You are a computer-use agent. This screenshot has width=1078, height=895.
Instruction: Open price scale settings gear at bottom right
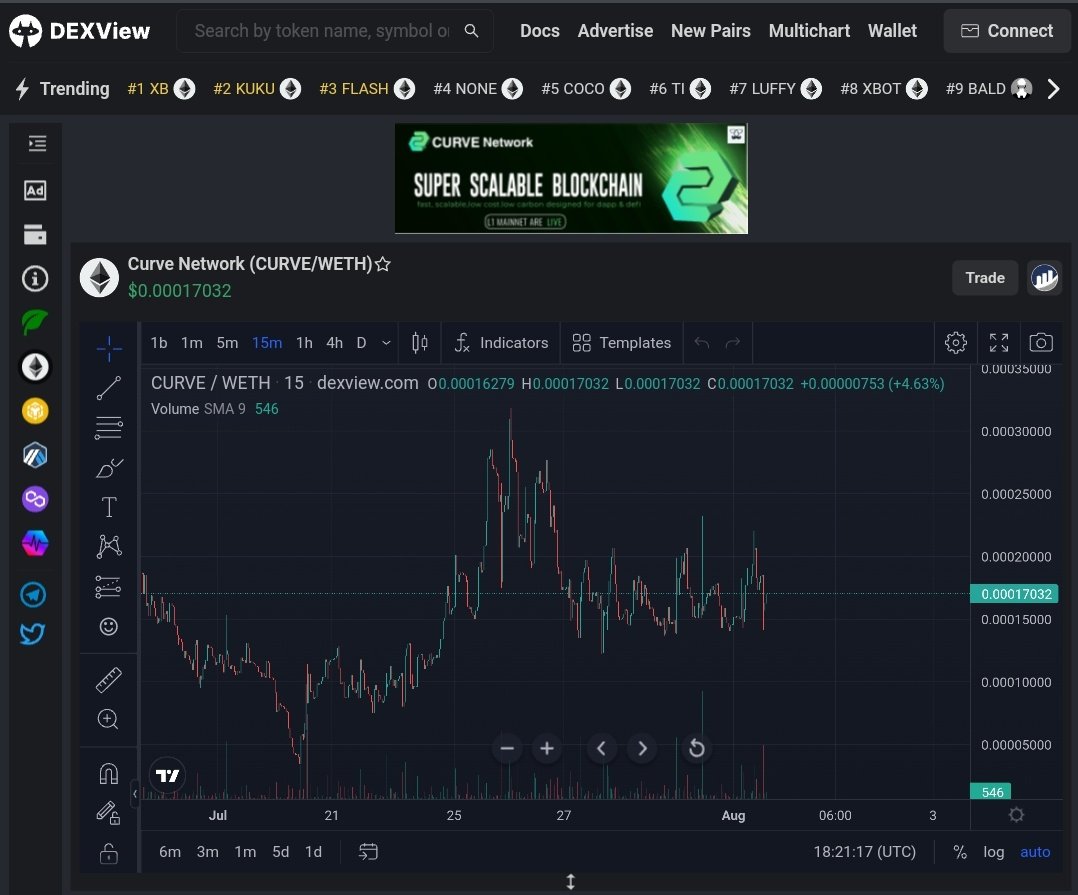[x=1016, y=815]
